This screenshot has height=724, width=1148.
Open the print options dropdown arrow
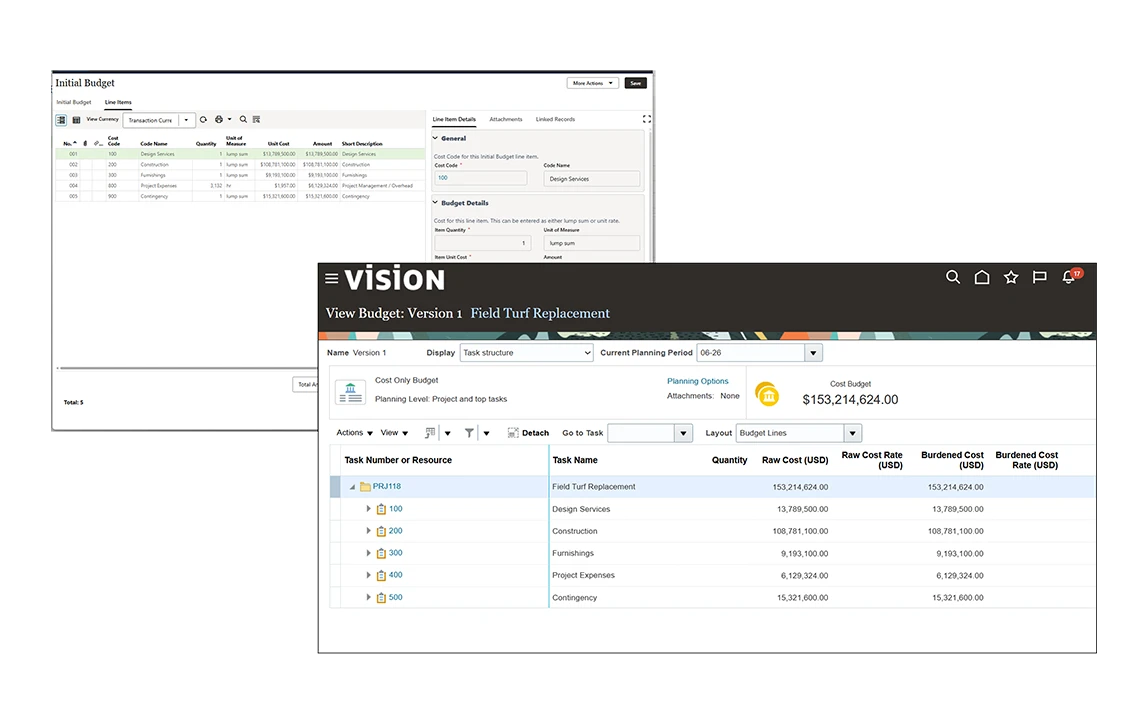229,119
